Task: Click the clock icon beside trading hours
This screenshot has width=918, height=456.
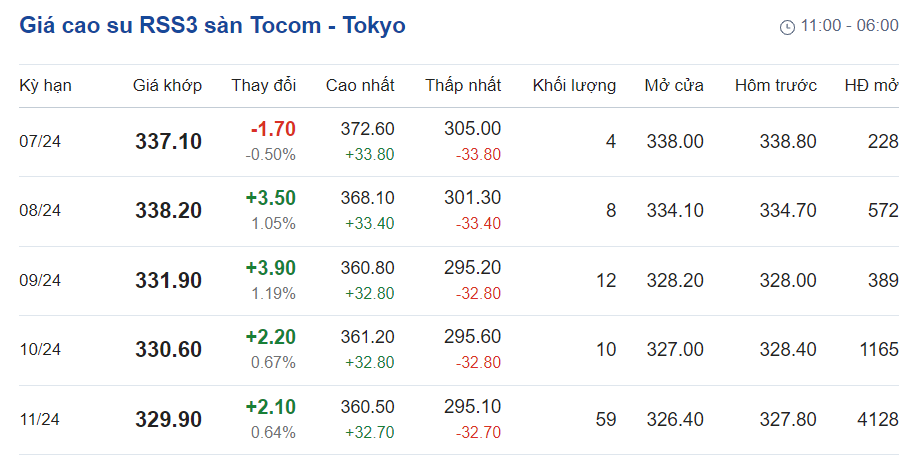Action: (787, 27)
